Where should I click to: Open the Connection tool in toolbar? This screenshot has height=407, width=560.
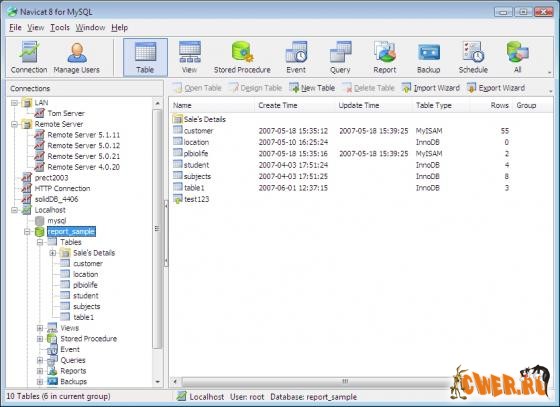(x=29, y=57)
